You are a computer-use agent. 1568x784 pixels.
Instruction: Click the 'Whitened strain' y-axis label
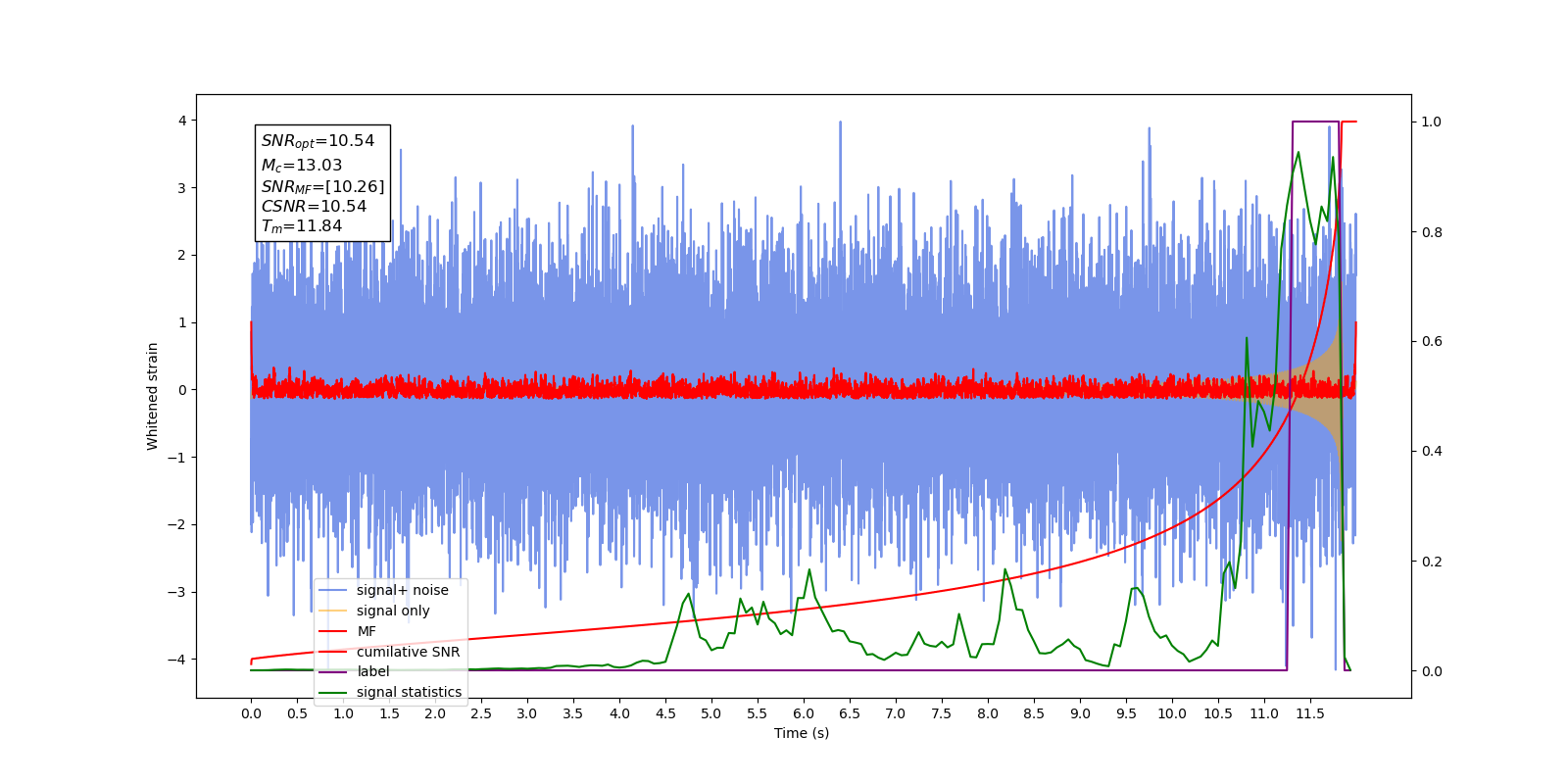pyautogui.click(x=153, y=396)
